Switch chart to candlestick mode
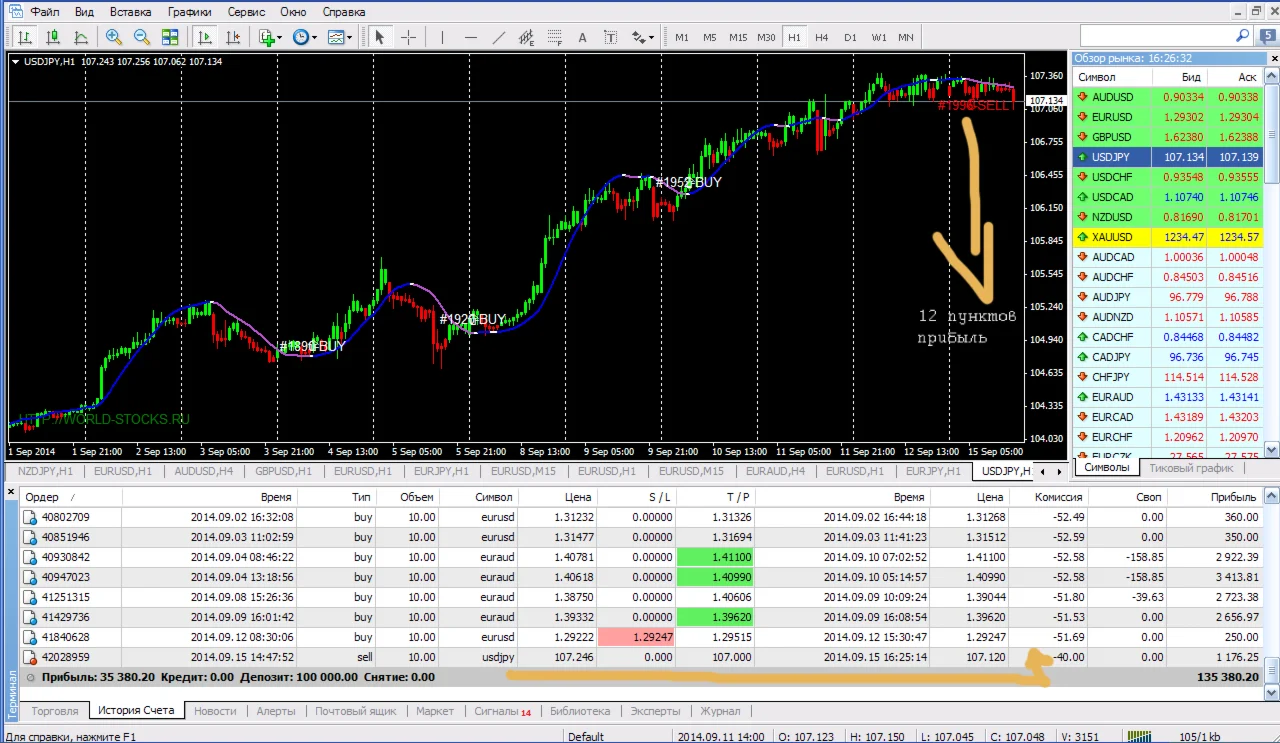 [x=52, y=37]
